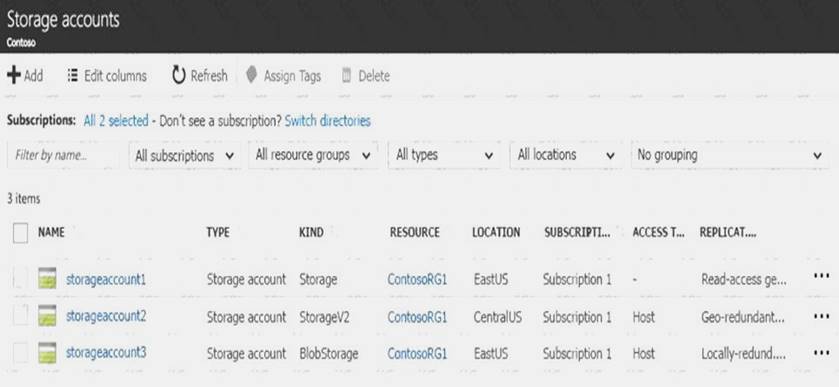Screen dimensions: 839x387
Task: Click the BlobStorage kind cell
Action: (329, 354)
